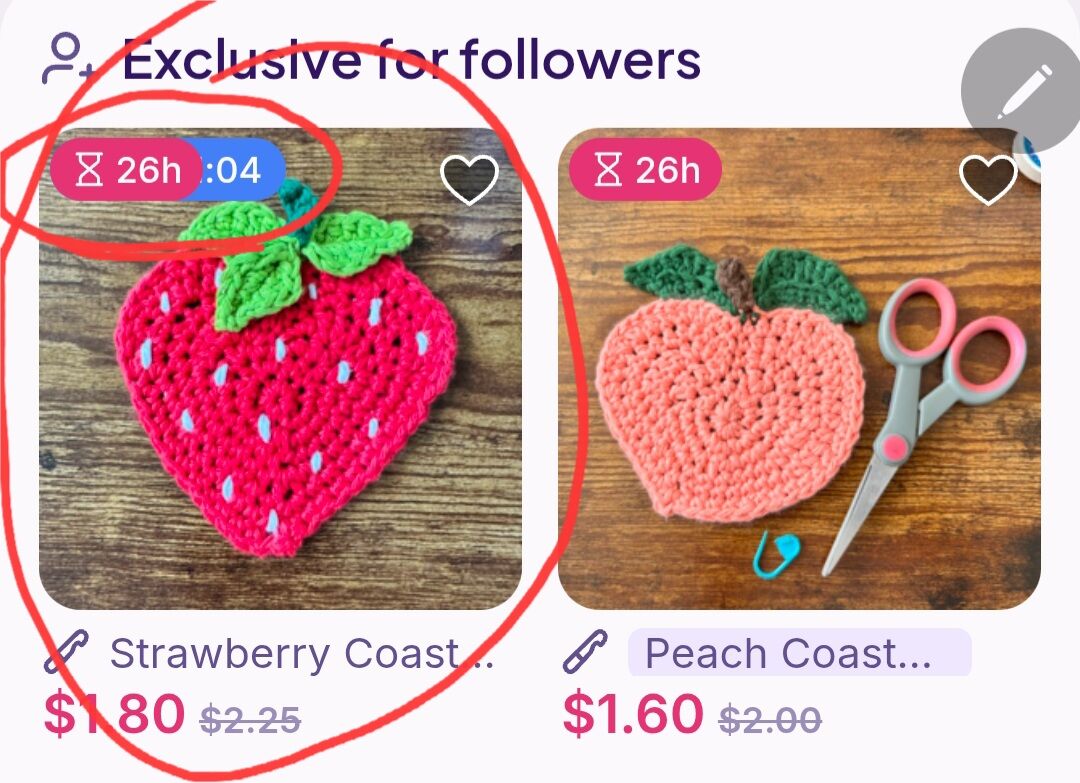Select the Exclusive for followers heading
The image size is (1080, 783).
click(412, 60)
